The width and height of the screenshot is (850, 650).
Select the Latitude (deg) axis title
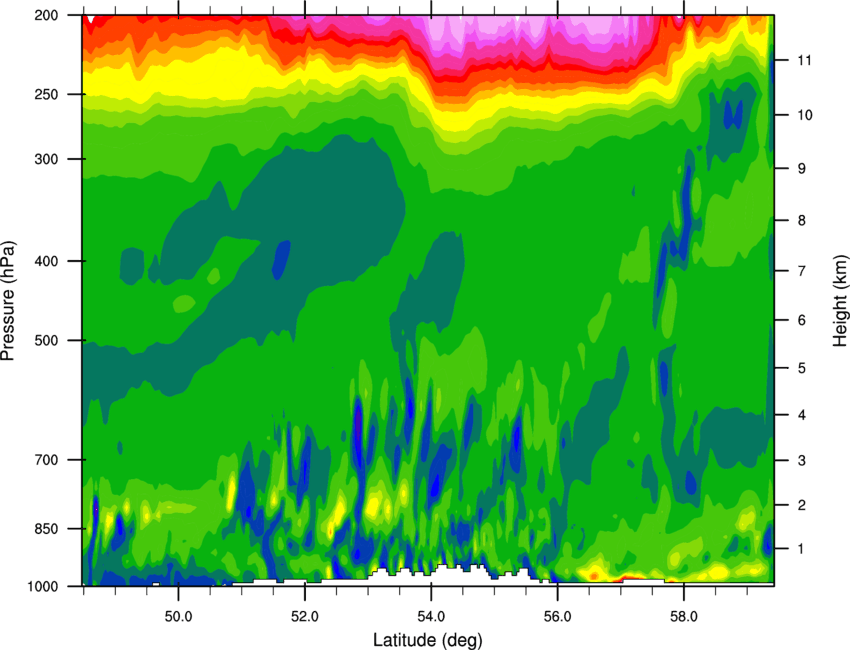[x=428, y=640]
